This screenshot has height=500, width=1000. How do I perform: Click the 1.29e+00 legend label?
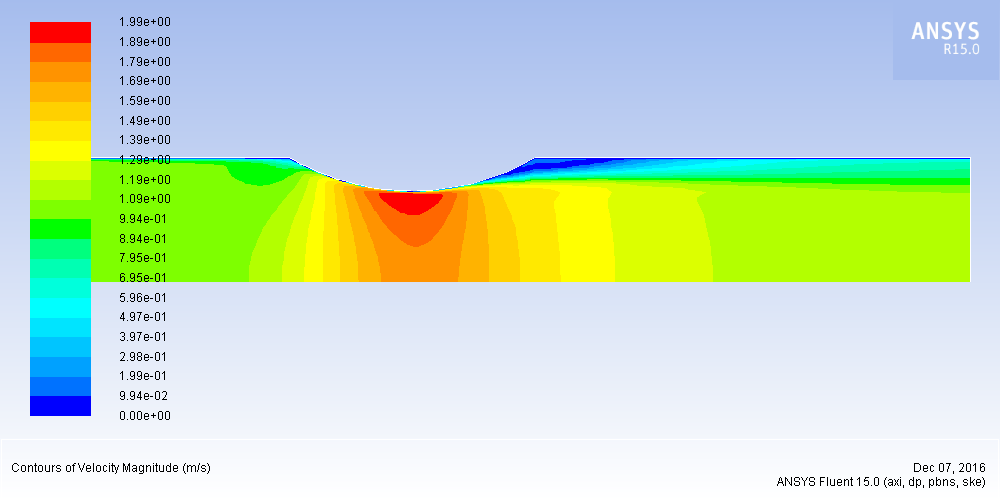click(145, 159)
